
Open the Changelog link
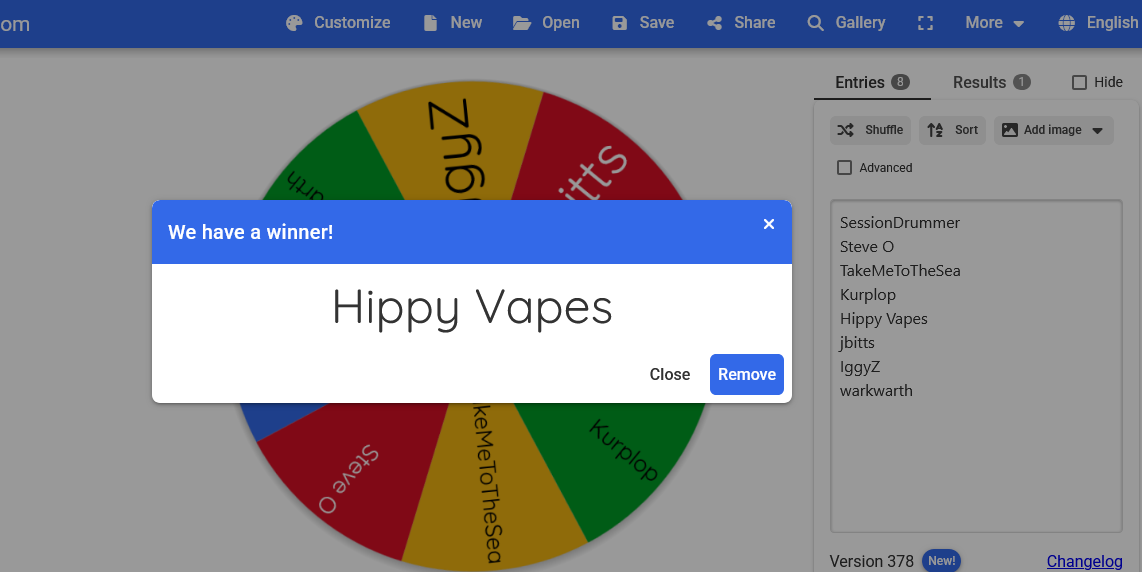pos(1084,561)
